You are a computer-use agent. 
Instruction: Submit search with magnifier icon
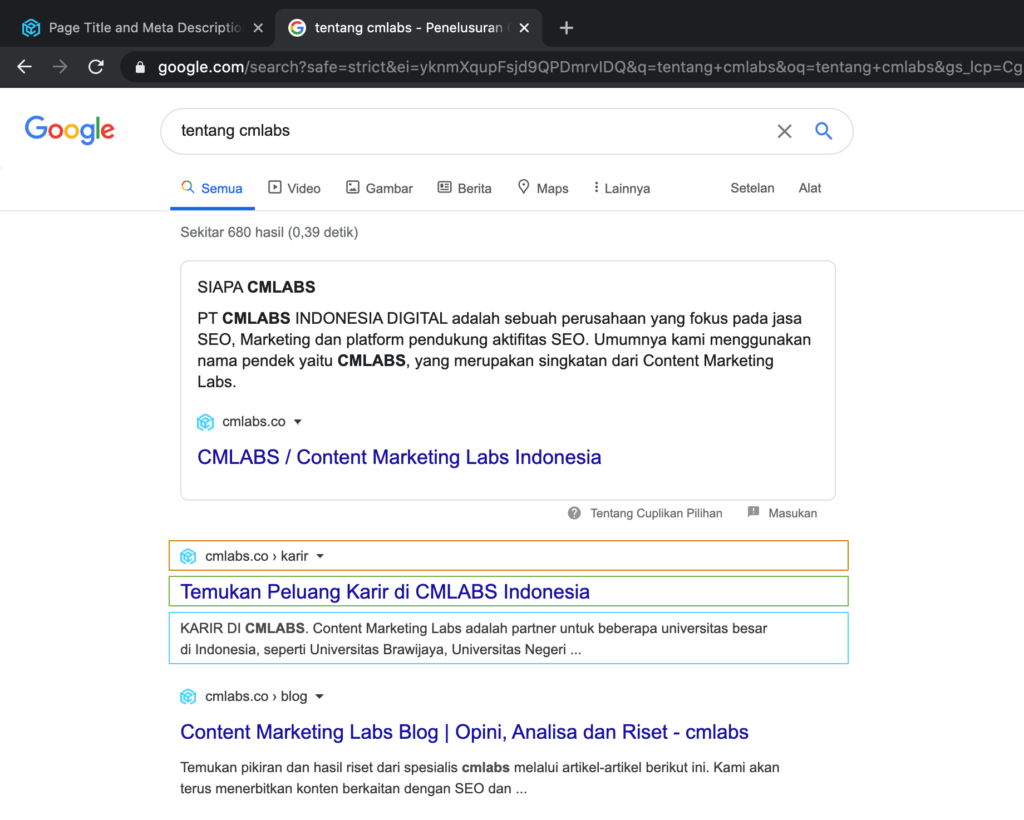tap(824, 131)
